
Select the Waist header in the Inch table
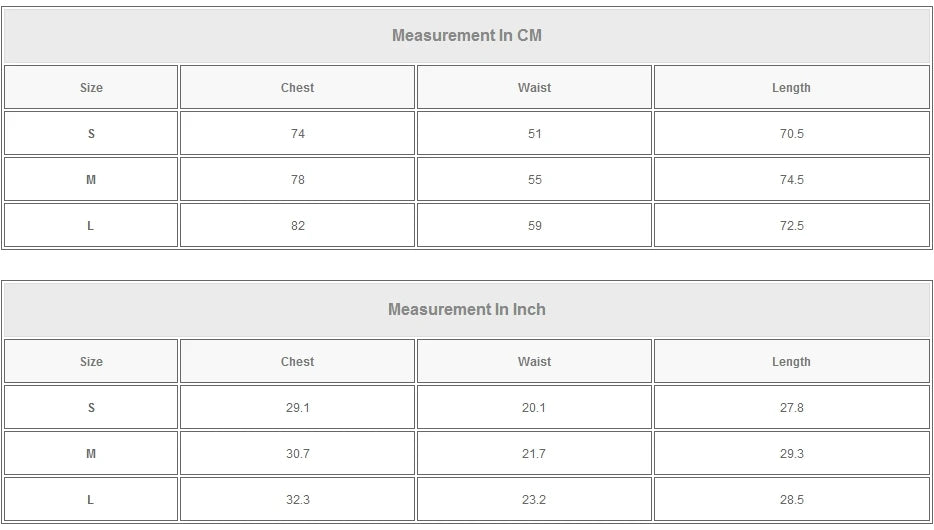(534, 362)
